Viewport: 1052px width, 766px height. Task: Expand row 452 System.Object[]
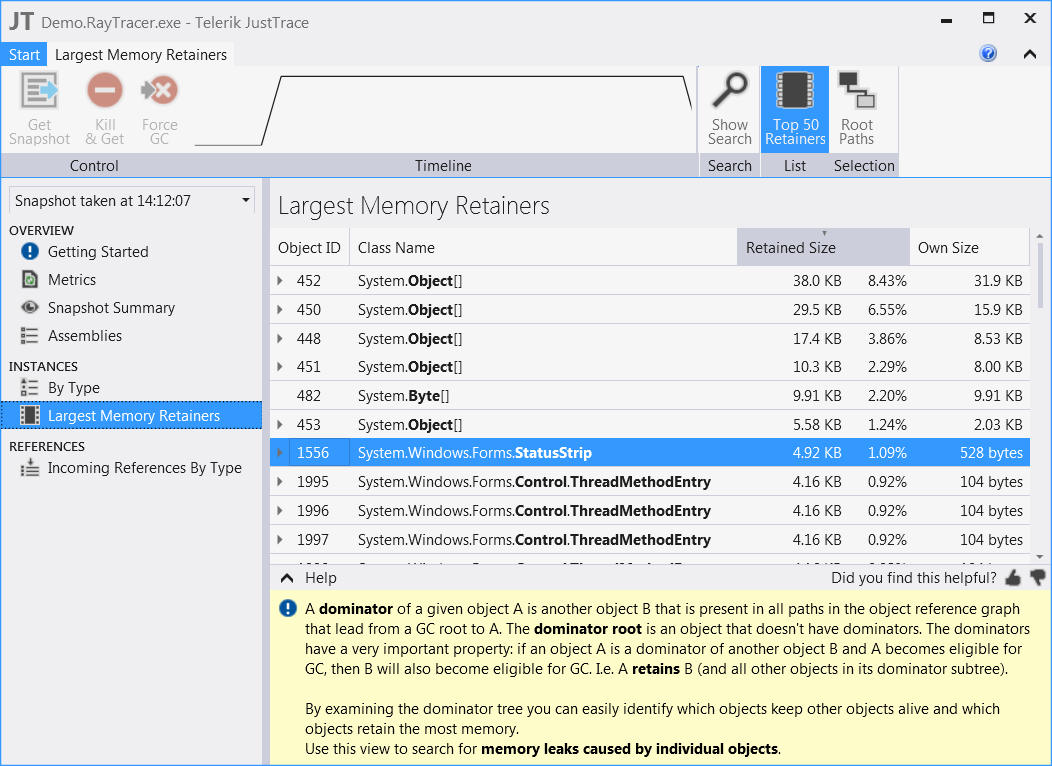pyautogui.click(x=280, y=280)
